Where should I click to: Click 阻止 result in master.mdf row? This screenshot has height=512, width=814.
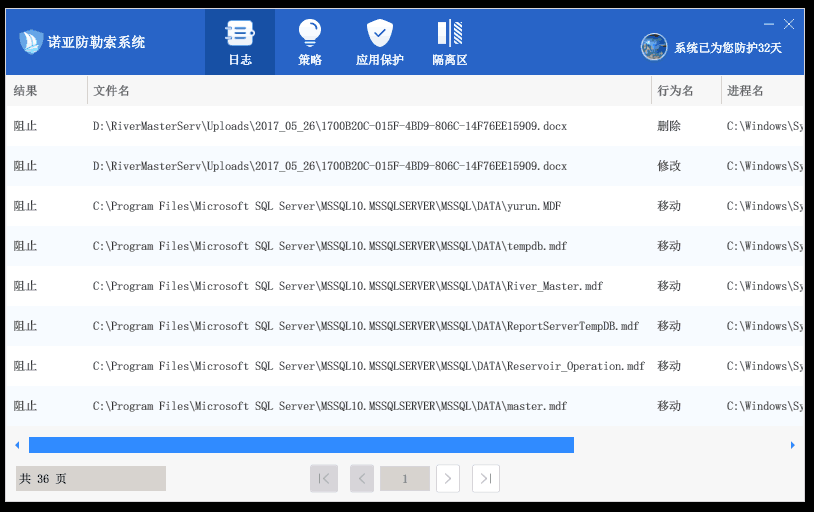25,406
